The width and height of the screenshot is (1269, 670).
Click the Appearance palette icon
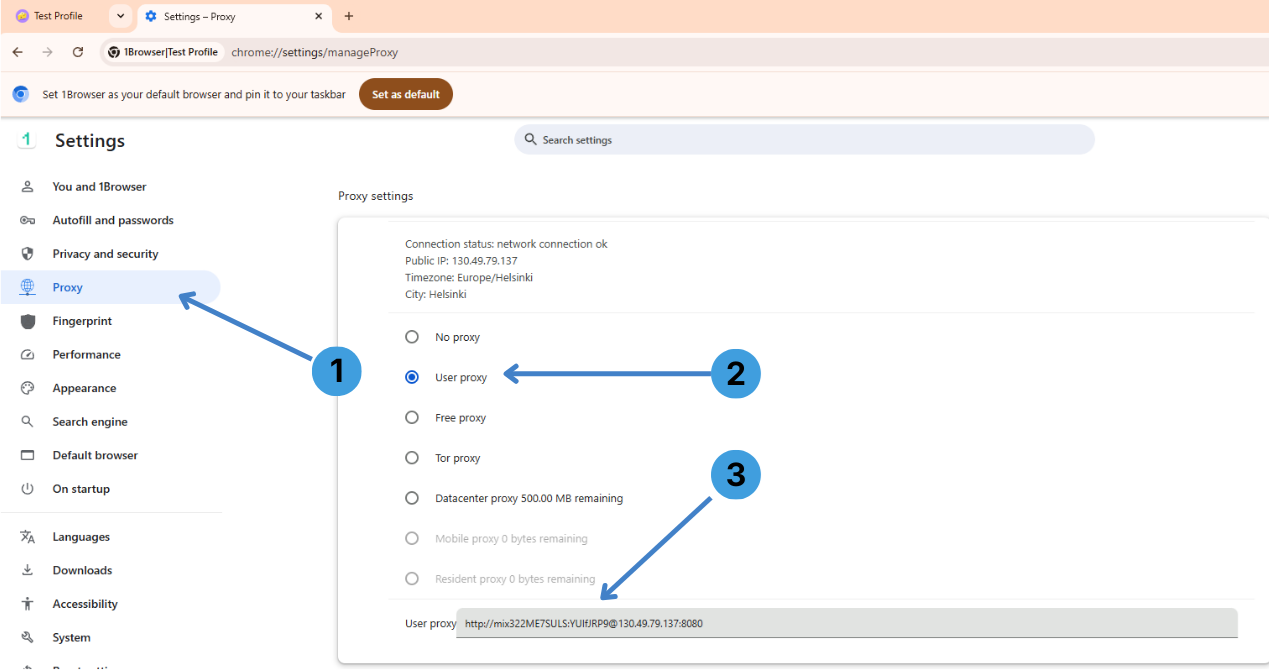[x=28, y=388]
